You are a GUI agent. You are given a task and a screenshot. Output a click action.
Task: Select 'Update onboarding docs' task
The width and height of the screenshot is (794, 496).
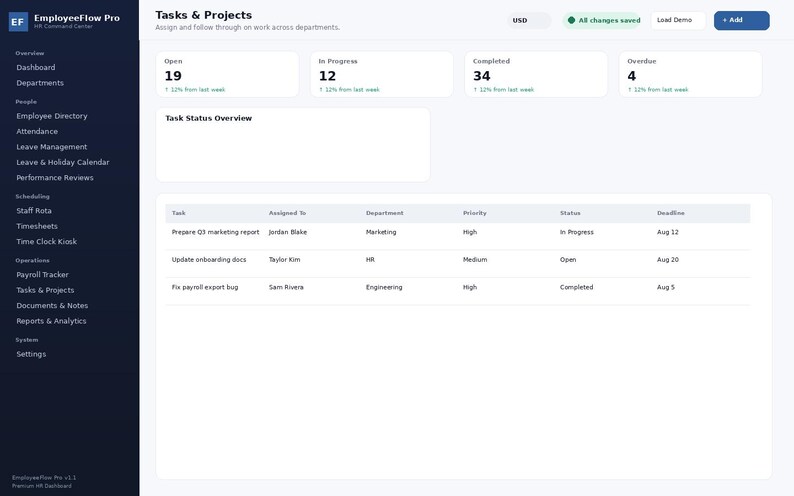tap(209, 260)
